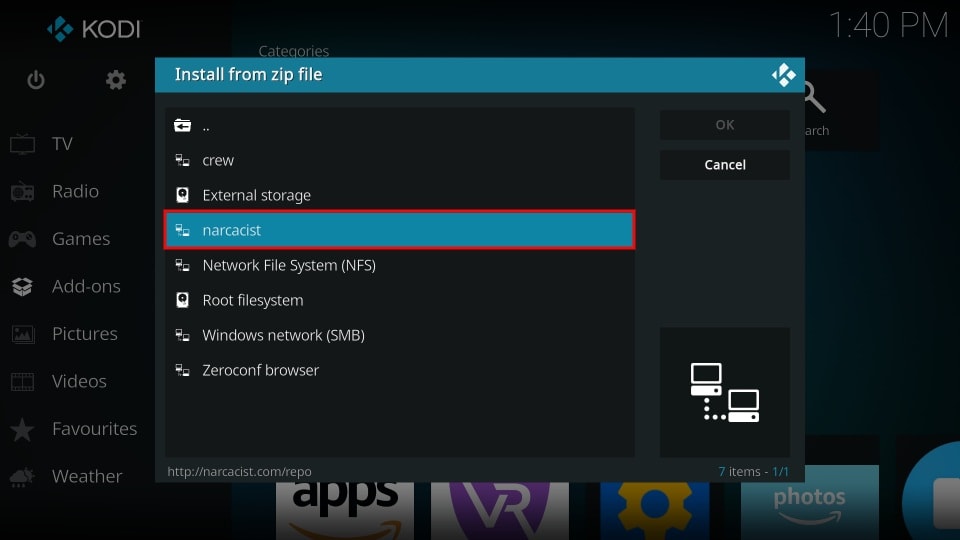Image resolution: width=960 pixels, height=540 pixels.
Task: Select Root filesystem entry
Action: click(399, 300)
